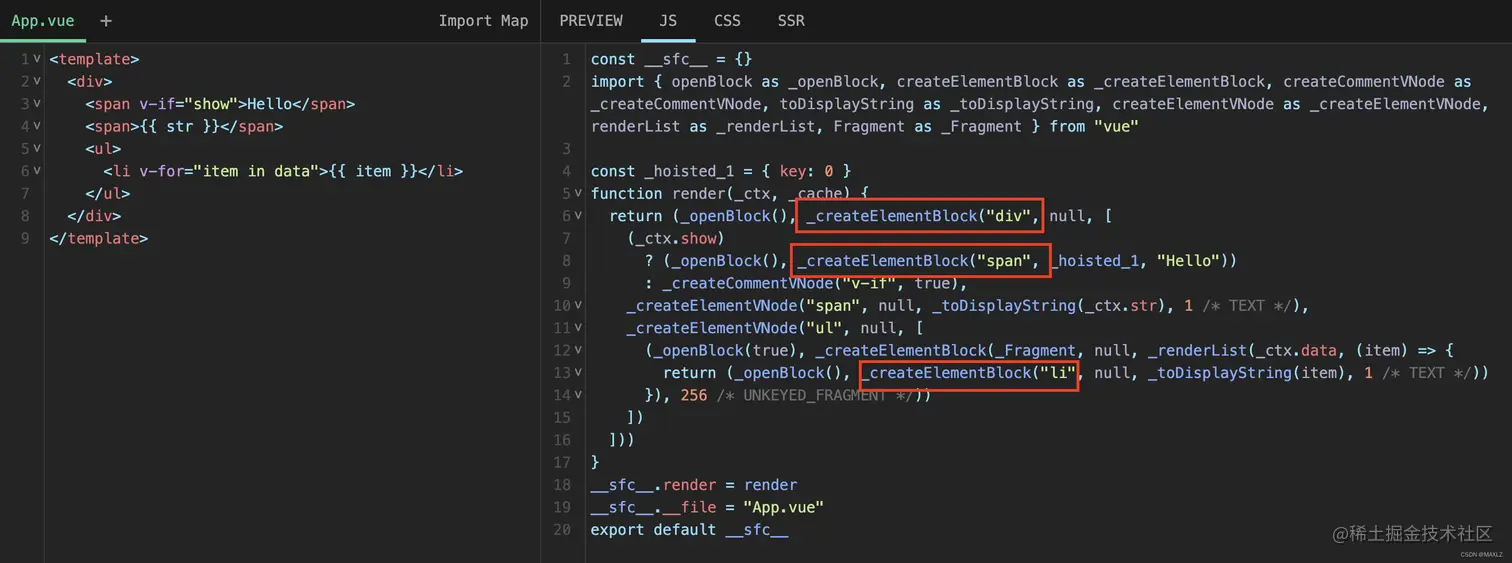Fold the UNKEYED_FRAGMENT line 14 marker
This screenshot has height=563, width=1512.
pos(578,395)
